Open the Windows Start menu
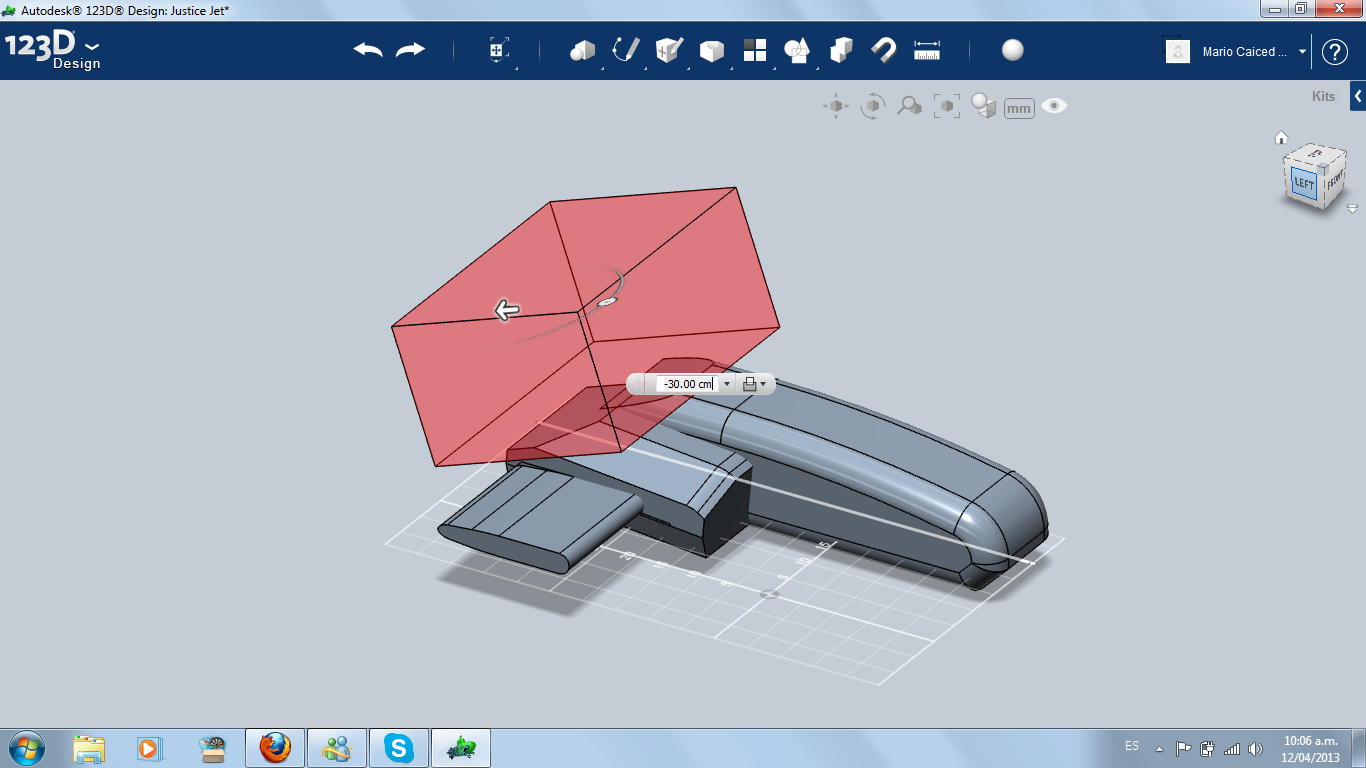 click(x=25, y=747)
